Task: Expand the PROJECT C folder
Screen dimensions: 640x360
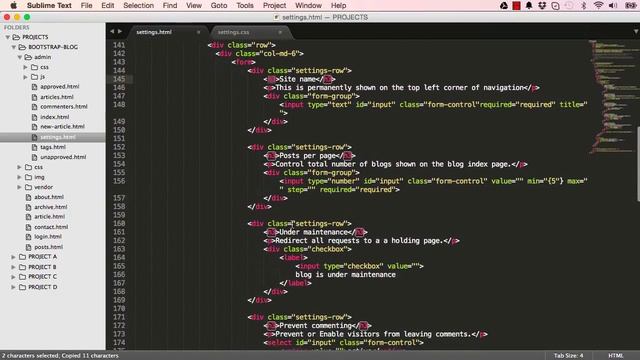Action: coord(13,277)
